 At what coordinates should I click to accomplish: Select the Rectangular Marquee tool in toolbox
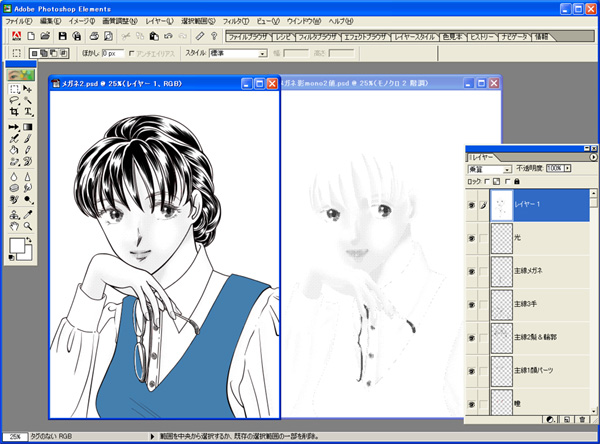14,89
